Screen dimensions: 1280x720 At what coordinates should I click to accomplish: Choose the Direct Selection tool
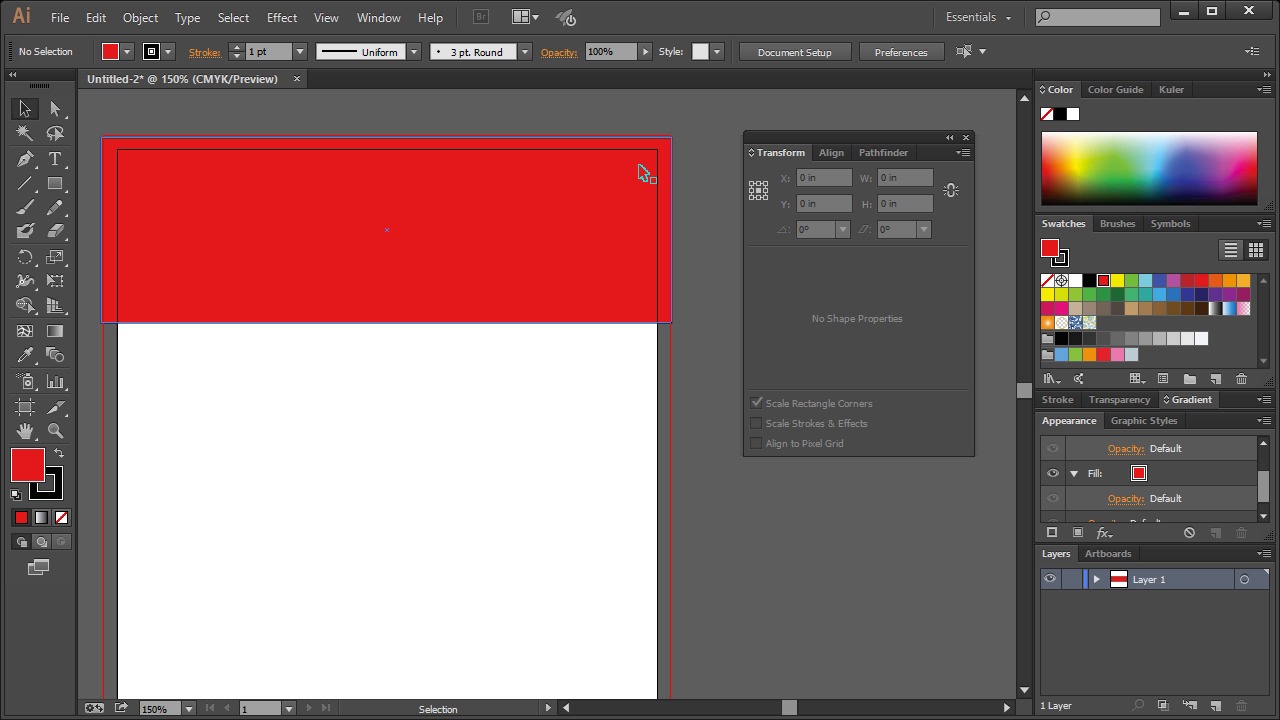[55, 109]
